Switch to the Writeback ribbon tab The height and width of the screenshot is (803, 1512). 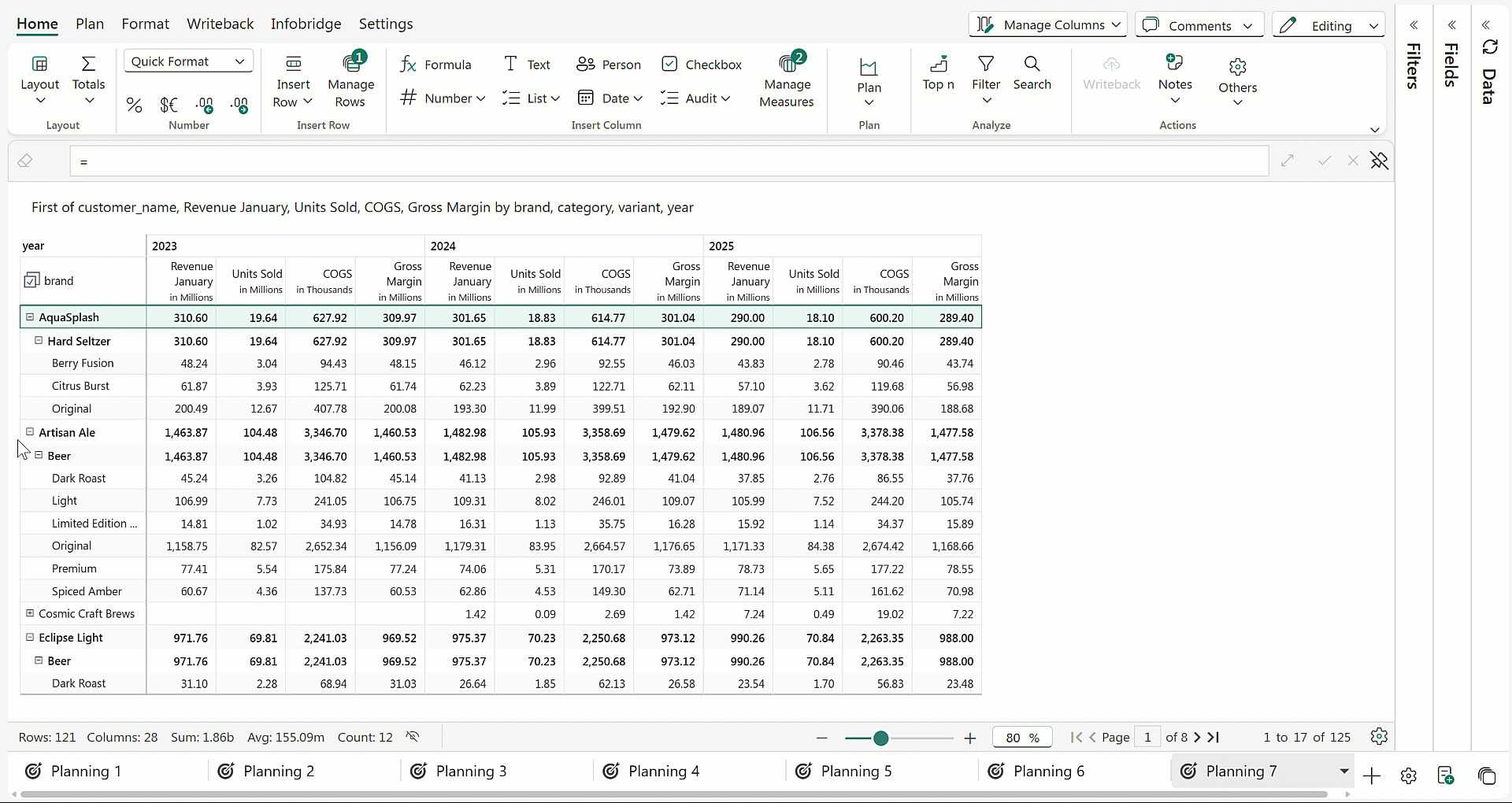click(220, 24)
